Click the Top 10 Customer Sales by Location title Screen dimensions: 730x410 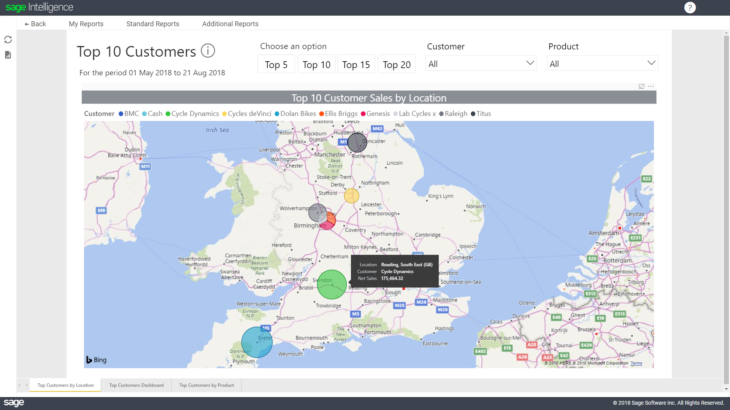[x=369, y=98]
